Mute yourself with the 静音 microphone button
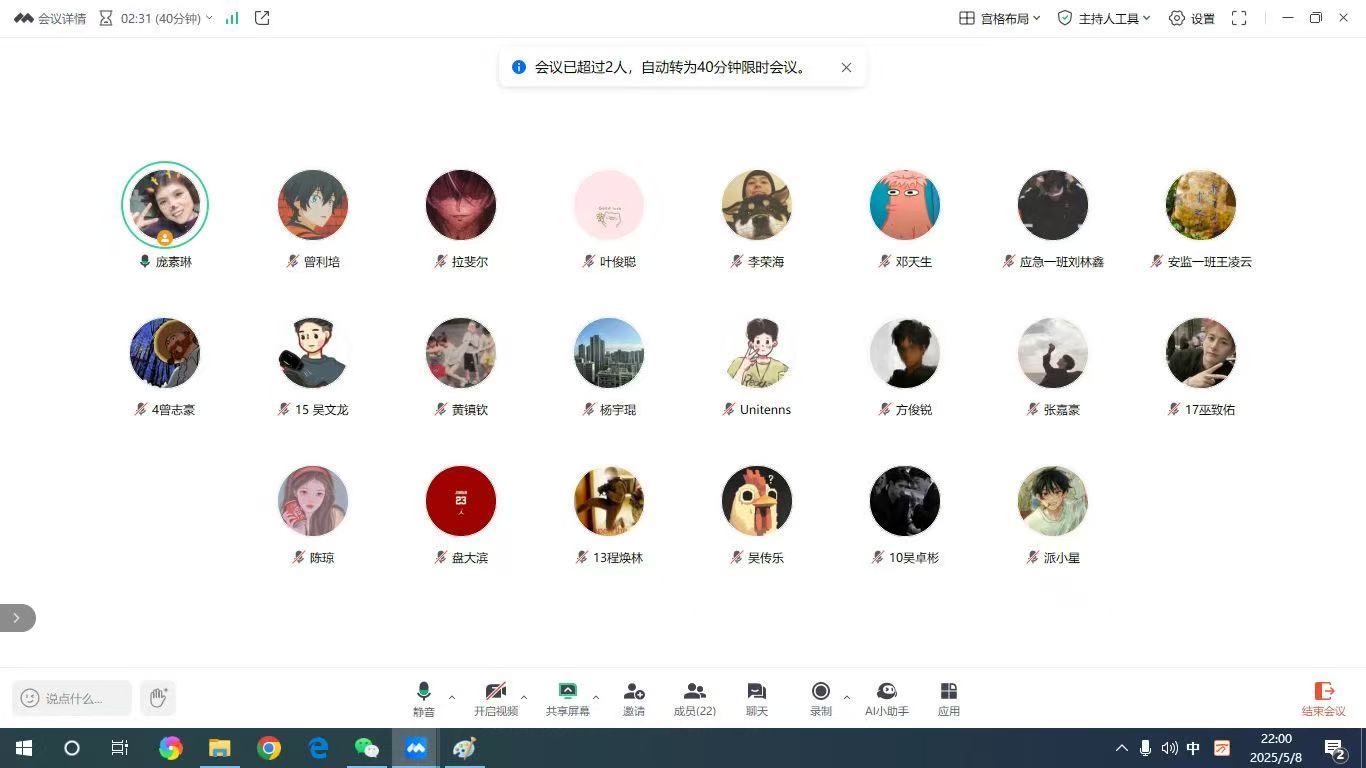 (424, 699)
